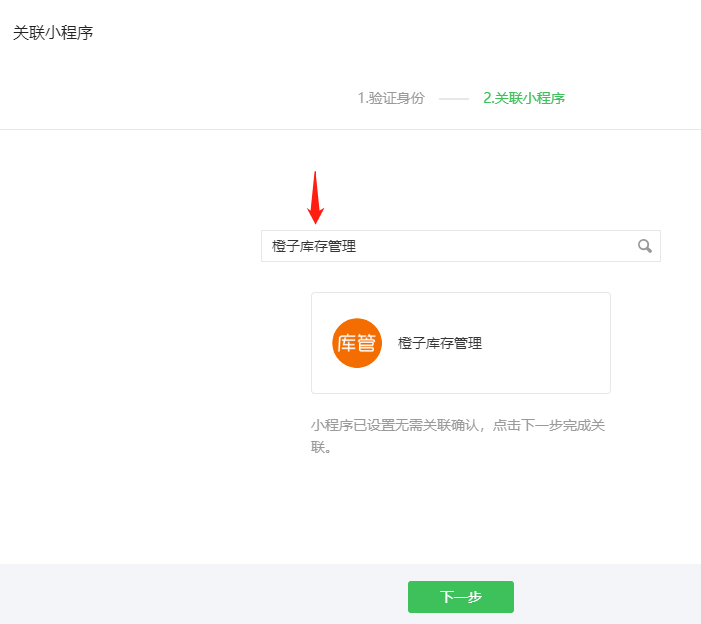Click the divider line below the step indicator
Image resolution: width=701 pixels, height=624 pixels.
350,129
